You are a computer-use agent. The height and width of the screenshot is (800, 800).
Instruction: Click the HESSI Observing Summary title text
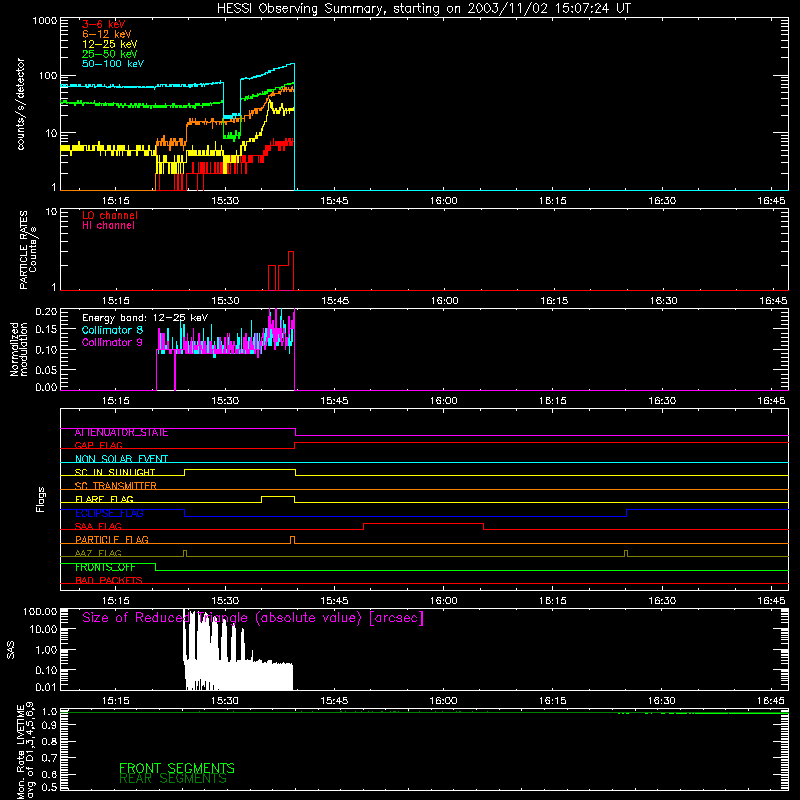424,9
